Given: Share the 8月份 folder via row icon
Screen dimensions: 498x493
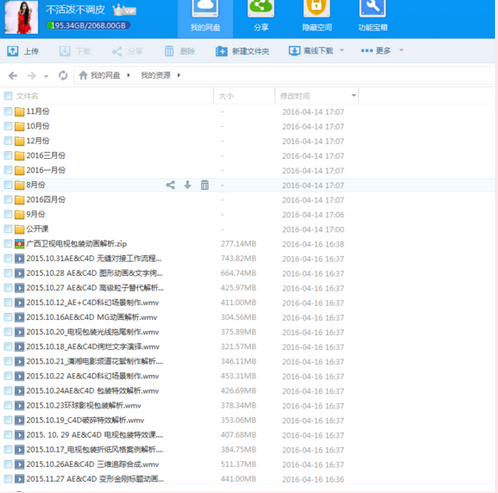Looking at the screenshot, I should tap(170, 185).
